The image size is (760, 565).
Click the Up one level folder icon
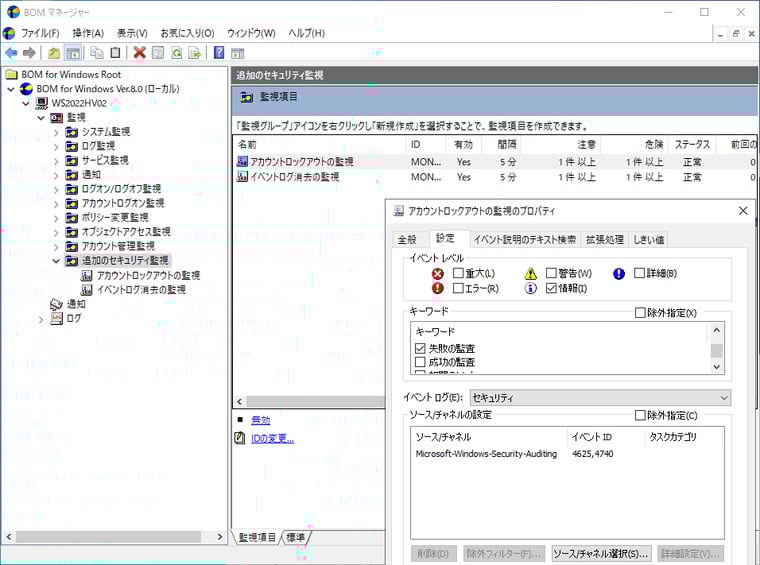click(54, 53)
